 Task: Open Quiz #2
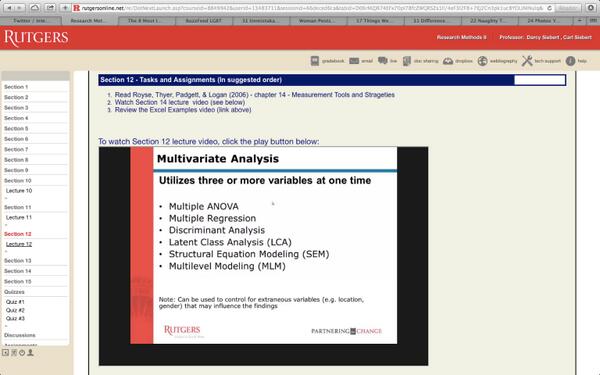pyautogui.click(x=15, y=310)
